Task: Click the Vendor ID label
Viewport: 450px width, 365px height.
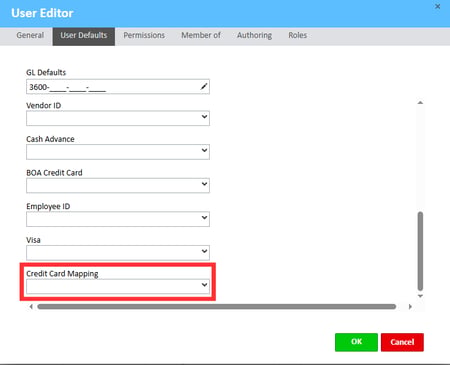Action: tap(44, 105)
